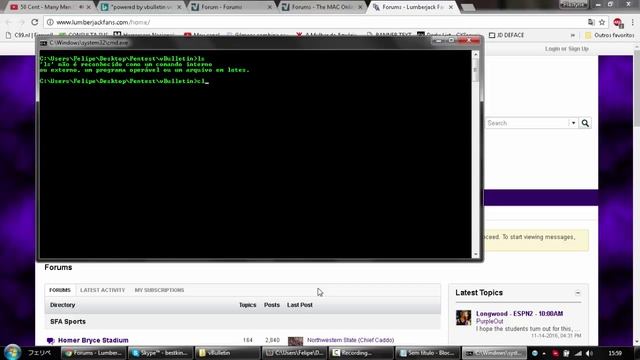The image size is (640, 360).
Task: Close the Forums - Lumberjack Fans tab
Action: tap(451, 7)
